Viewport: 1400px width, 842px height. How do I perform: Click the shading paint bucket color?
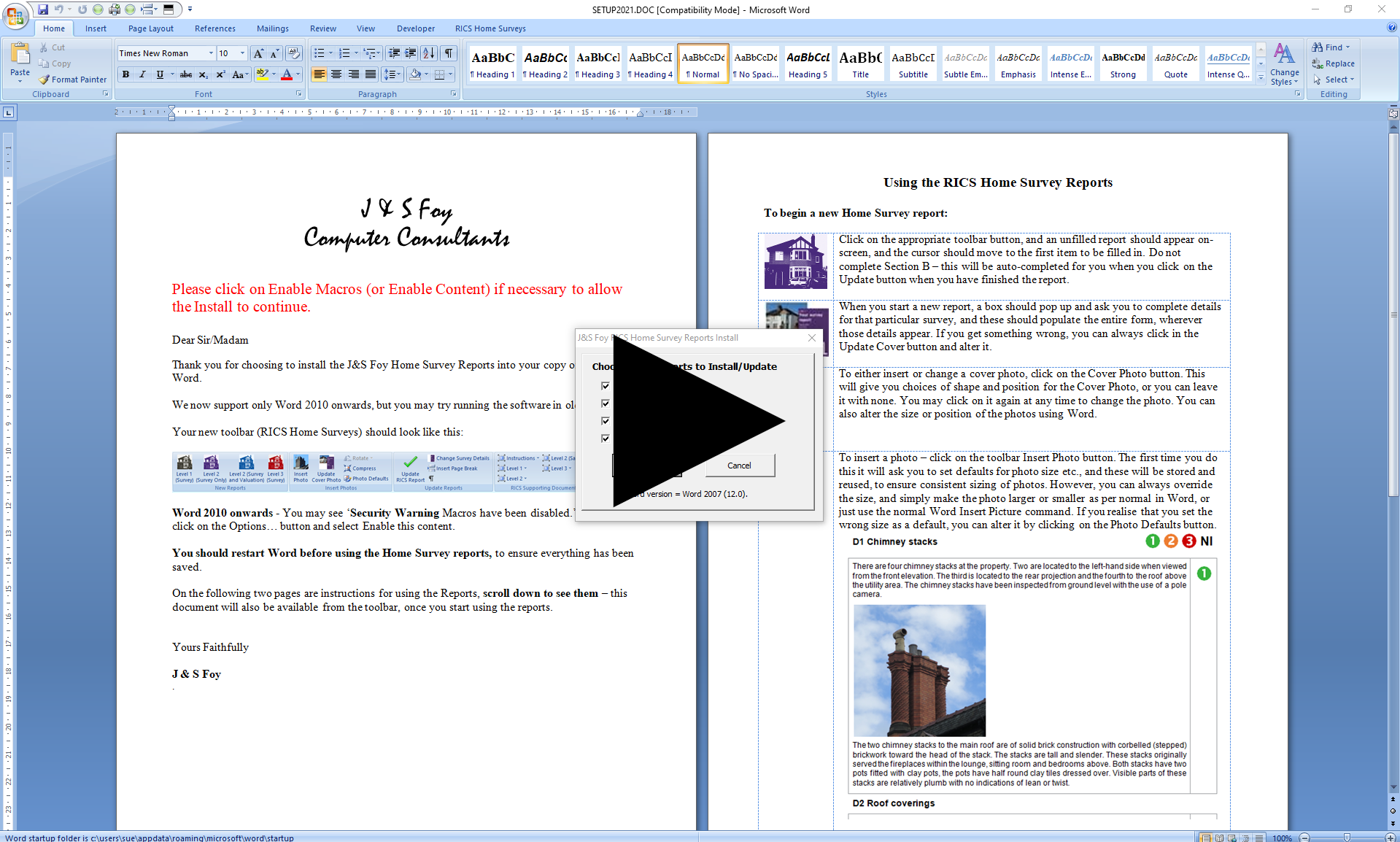pos(415,74)
